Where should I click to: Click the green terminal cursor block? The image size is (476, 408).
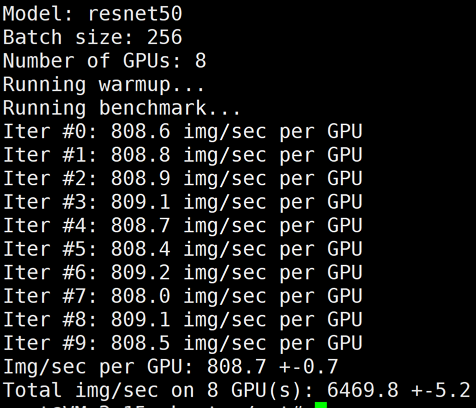tap(321, 405)
